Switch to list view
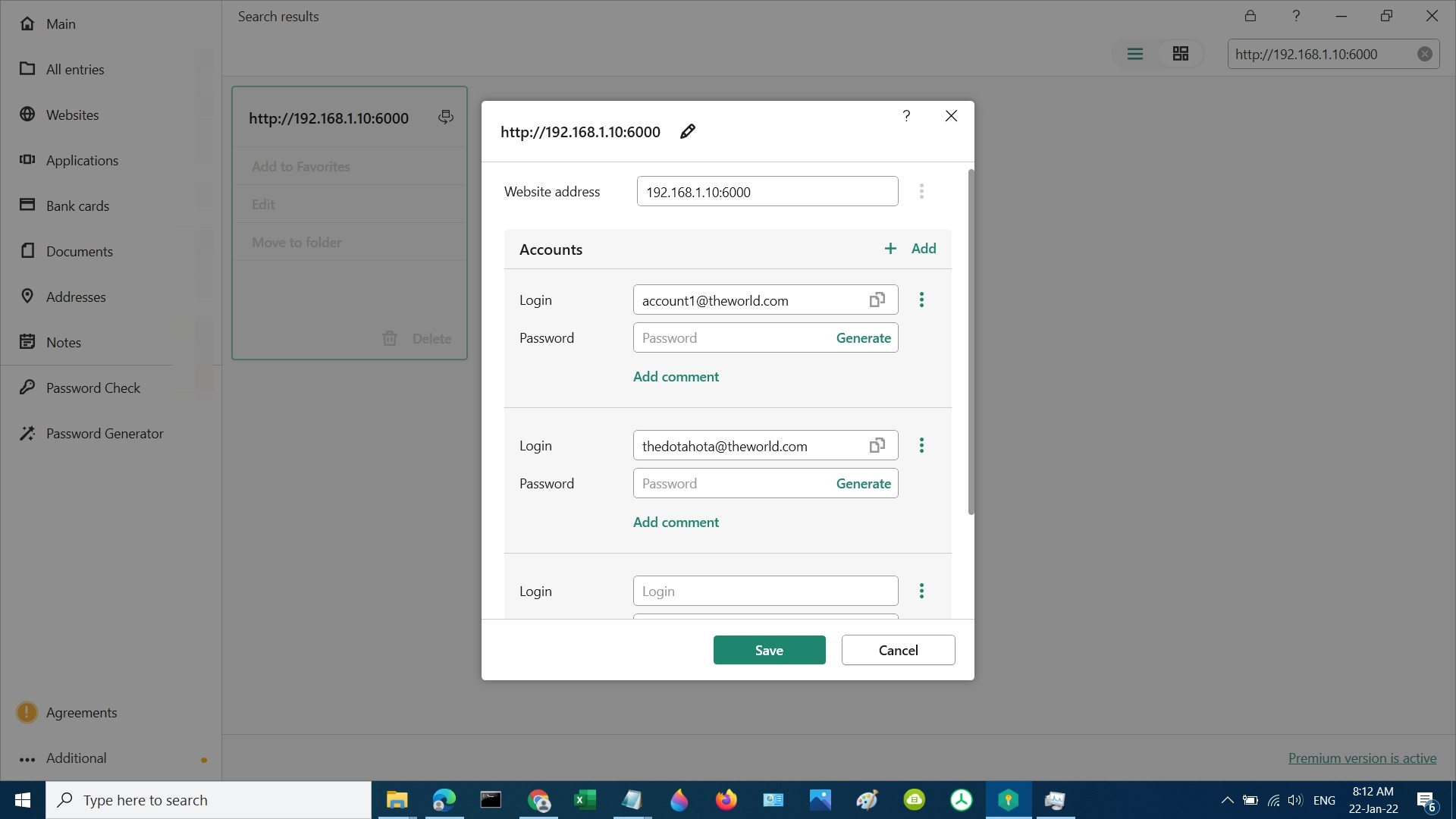 1135,54
